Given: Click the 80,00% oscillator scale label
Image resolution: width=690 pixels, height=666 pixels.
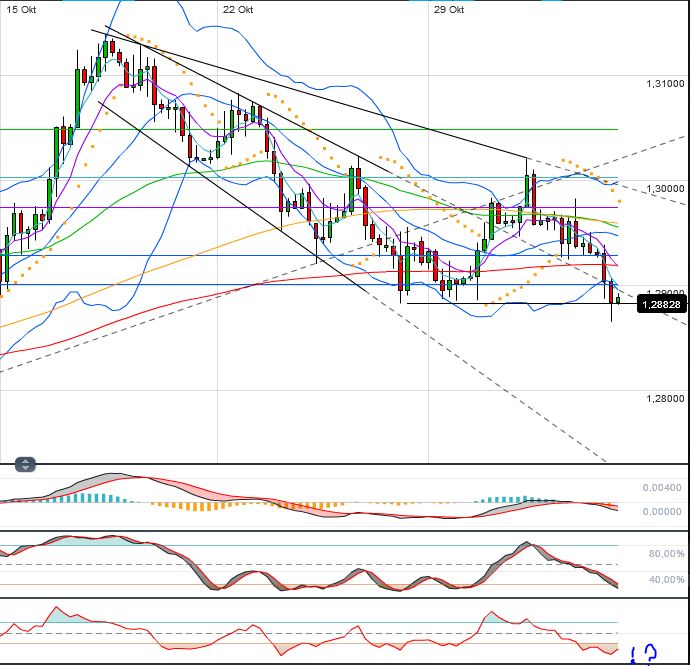Looking at the screenshot, I should [x=666, y=554].
